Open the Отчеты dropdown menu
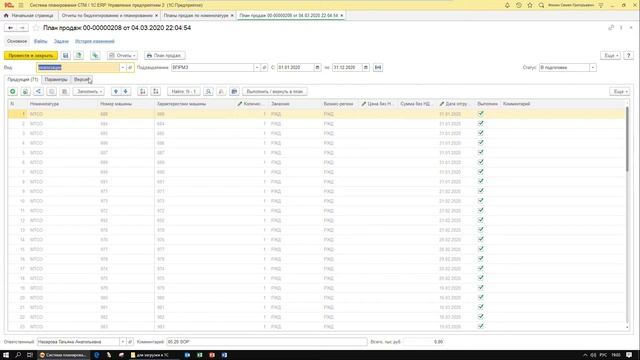Viewport: 640px width, 360px height. click(x=122, y=56)
